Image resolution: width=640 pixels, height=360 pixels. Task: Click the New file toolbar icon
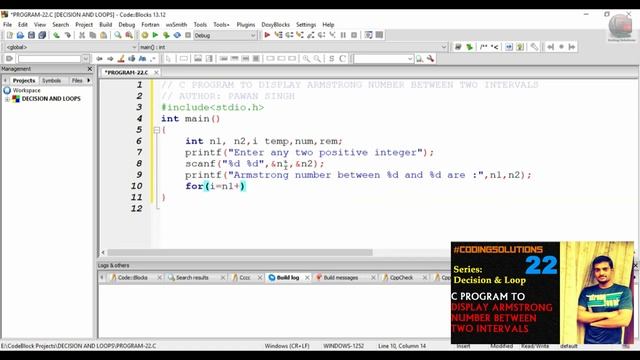10,36
